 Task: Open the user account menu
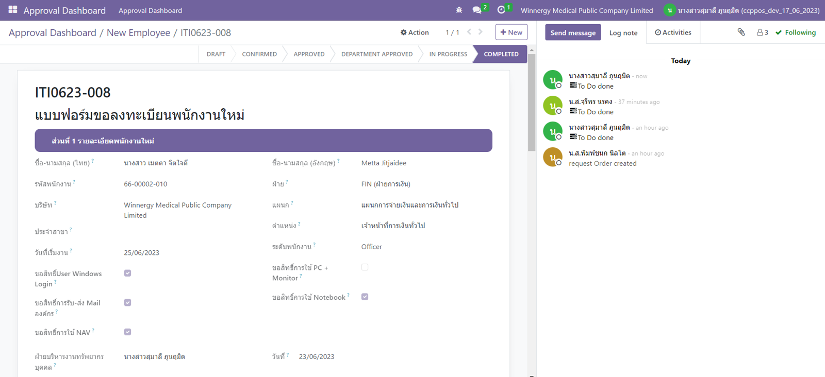(741, 10)
